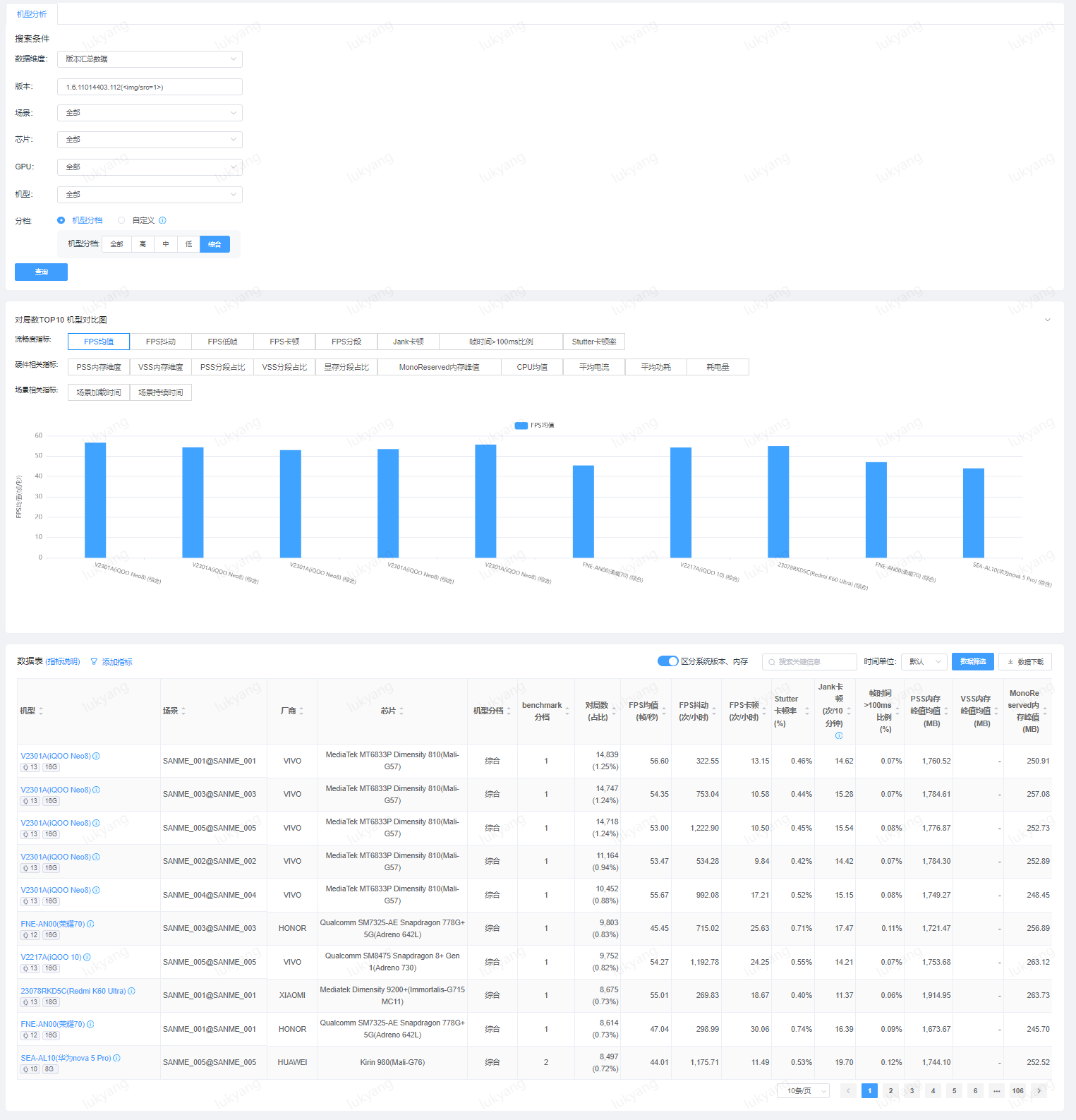Switch to the FPS抖动 metric tab
Screen dimensions: 1076x1120
click(x=161, y=342)
